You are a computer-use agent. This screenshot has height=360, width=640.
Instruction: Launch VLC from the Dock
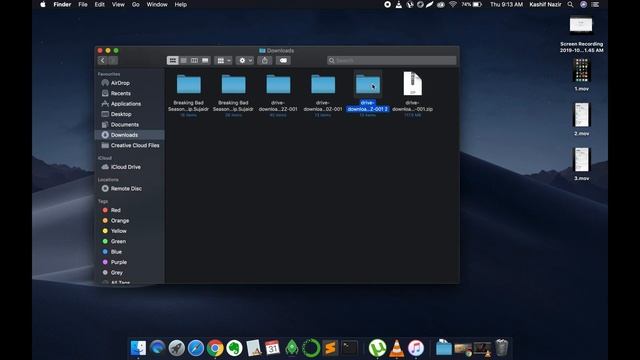[x=397, y=348]
